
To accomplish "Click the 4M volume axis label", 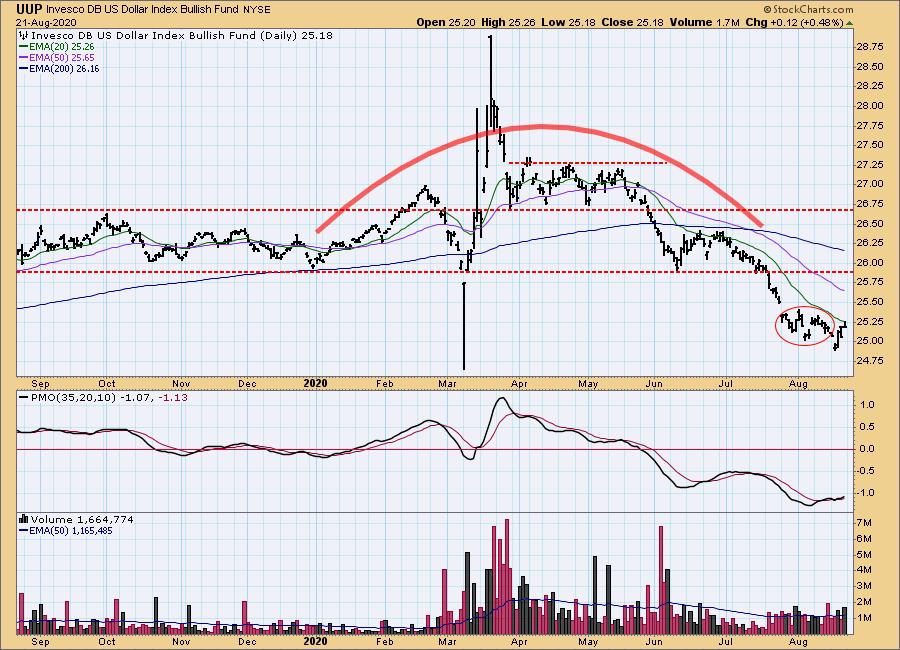I will (x=864, y=570).
